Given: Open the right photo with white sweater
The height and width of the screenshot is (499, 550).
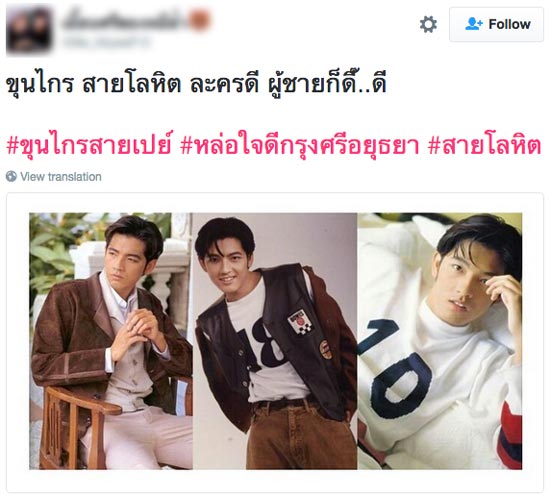Looking at the screenshot, I should (x=440, y=341).
